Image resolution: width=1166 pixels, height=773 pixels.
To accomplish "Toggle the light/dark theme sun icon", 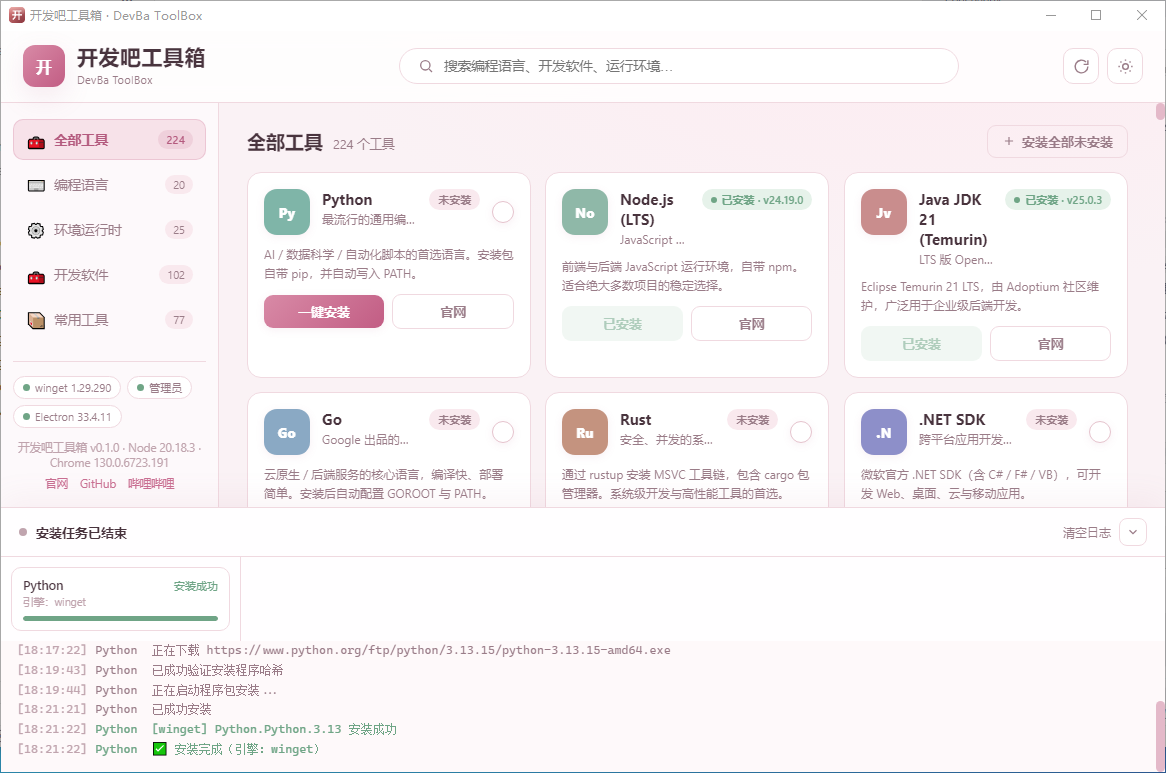I will [1125, 67].
